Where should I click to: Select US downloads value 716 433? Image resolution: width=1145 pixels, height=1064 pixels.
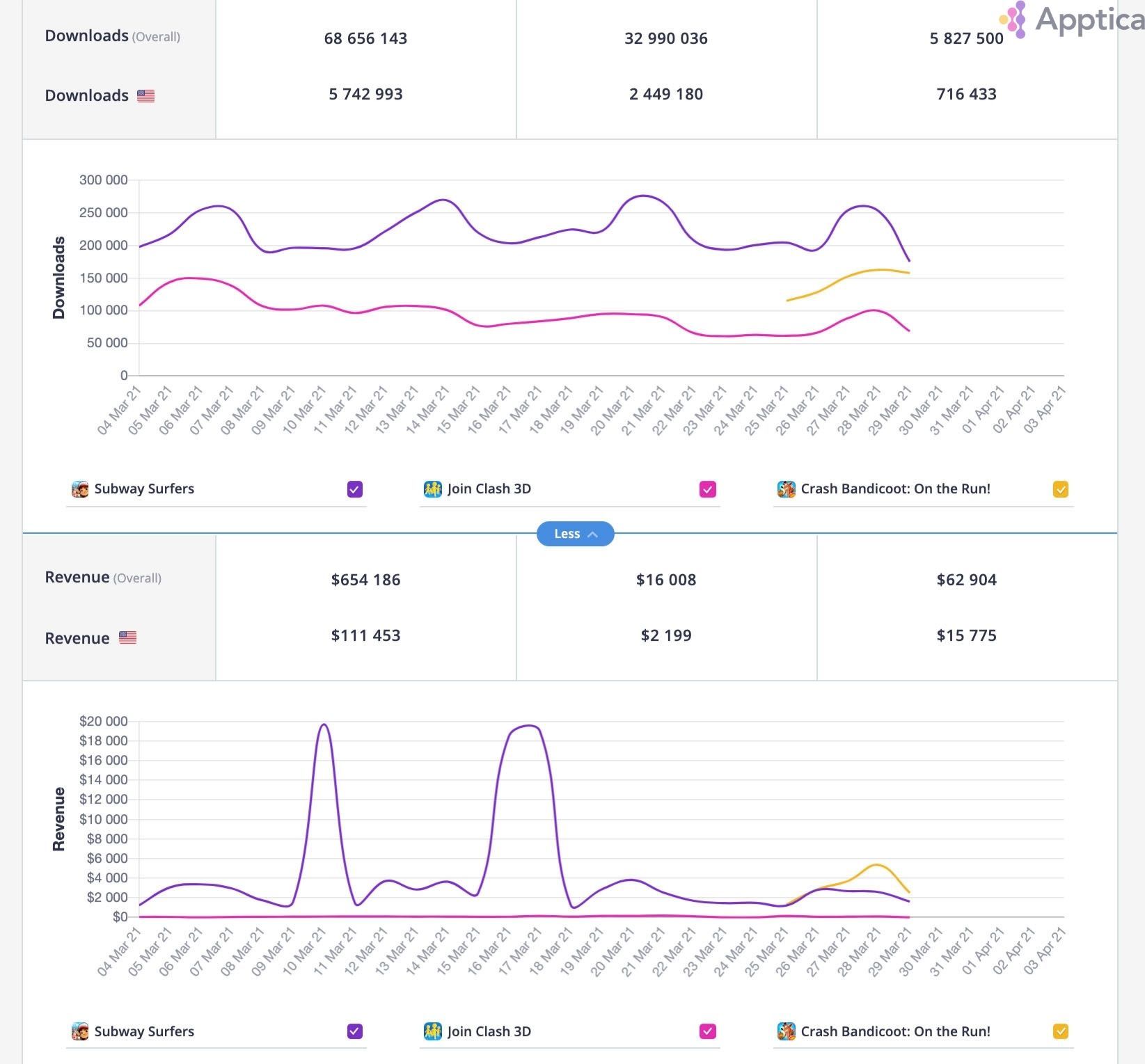click(x=967, y=94)
